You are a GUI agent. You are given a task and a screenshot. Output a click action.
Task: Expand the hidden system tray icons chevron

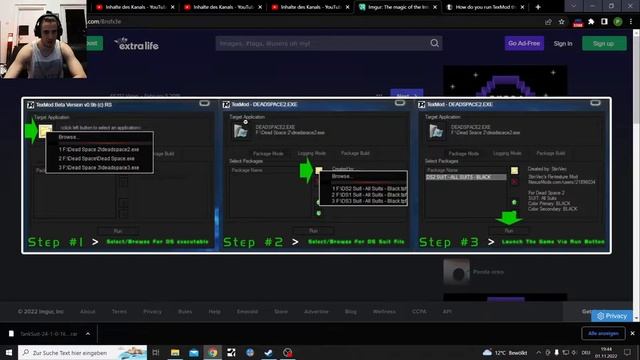539,353
